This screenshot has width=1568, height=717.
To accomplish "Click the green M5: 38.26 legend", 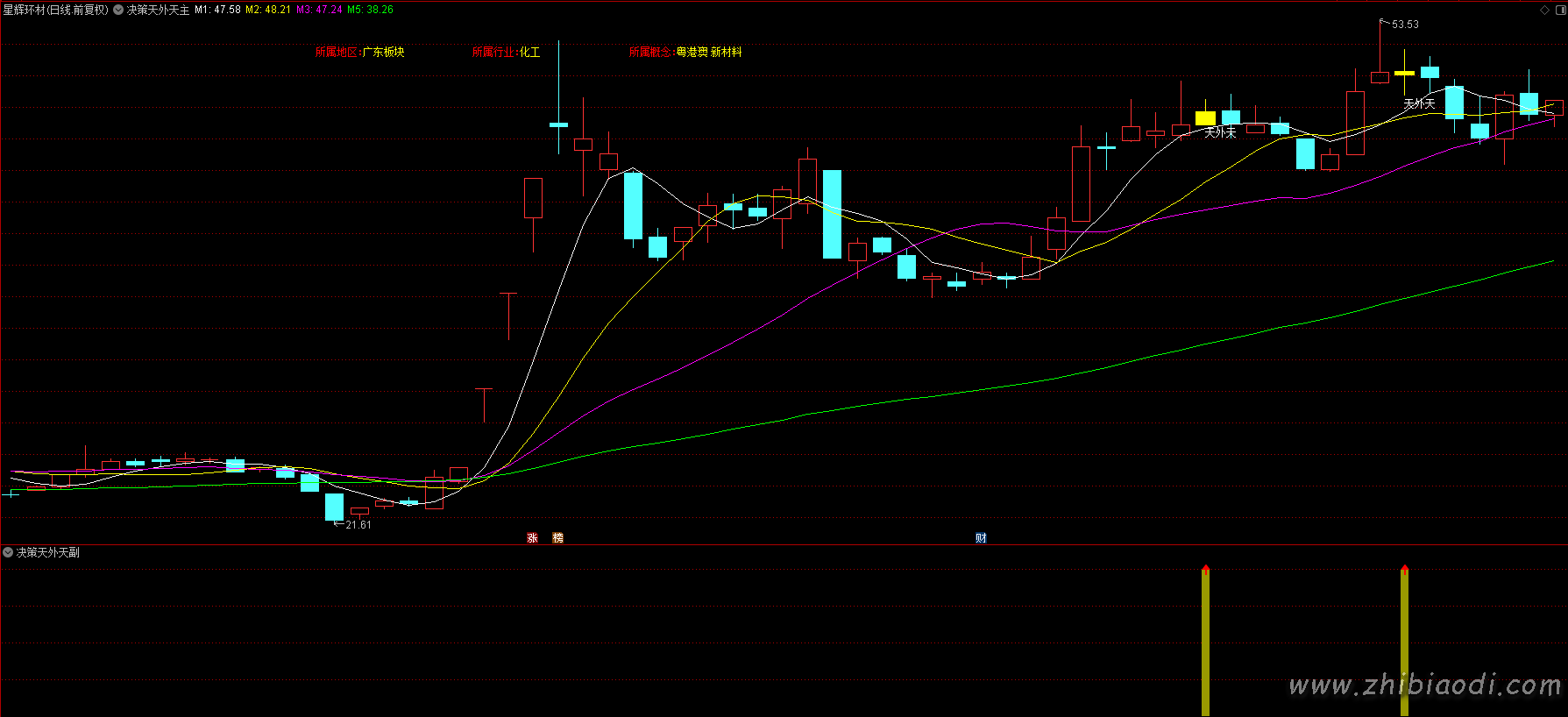I will click(371, 10).
